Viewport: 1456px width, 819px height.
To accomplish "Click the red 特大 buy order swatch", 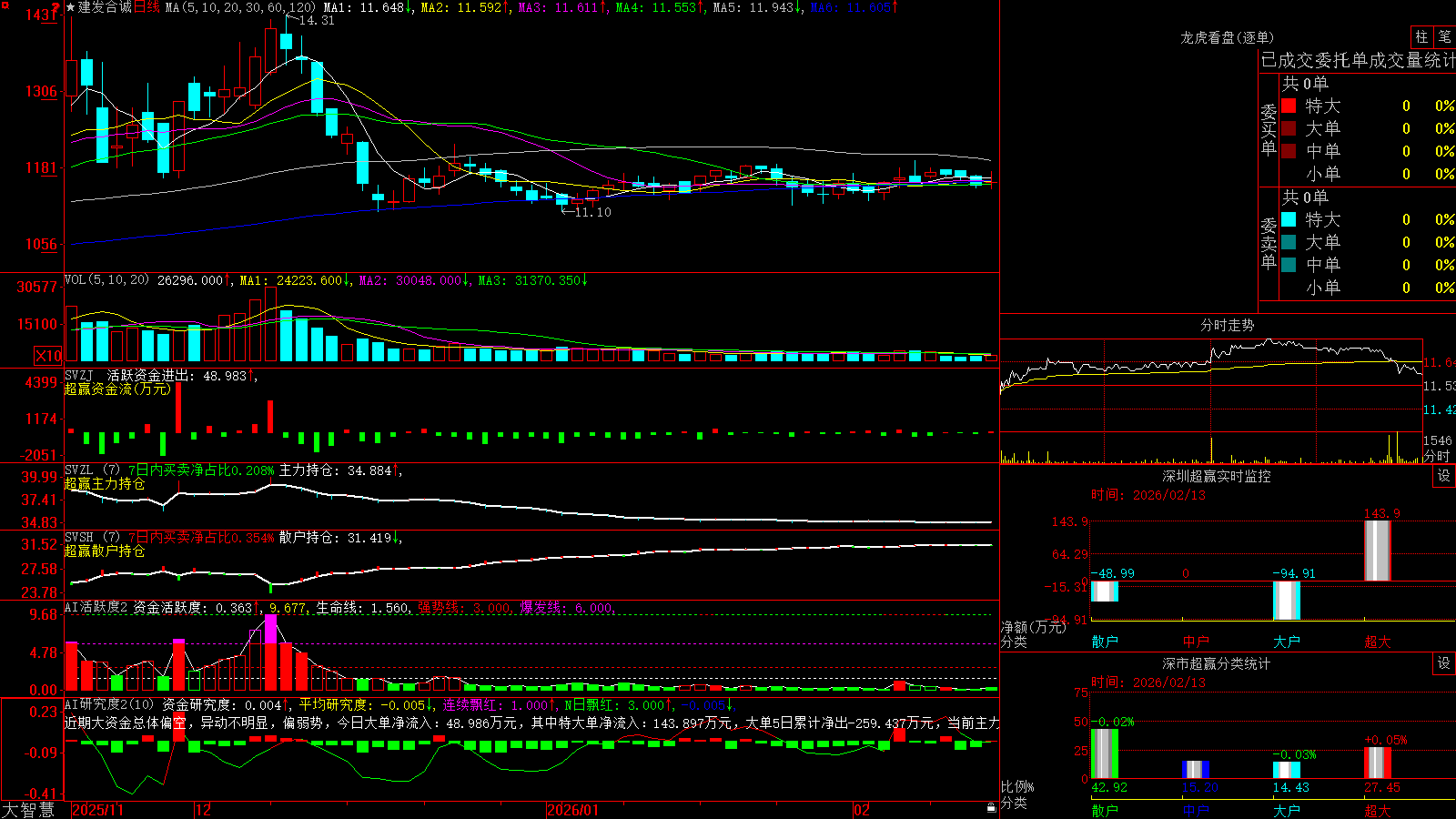I will point(1289,106).
